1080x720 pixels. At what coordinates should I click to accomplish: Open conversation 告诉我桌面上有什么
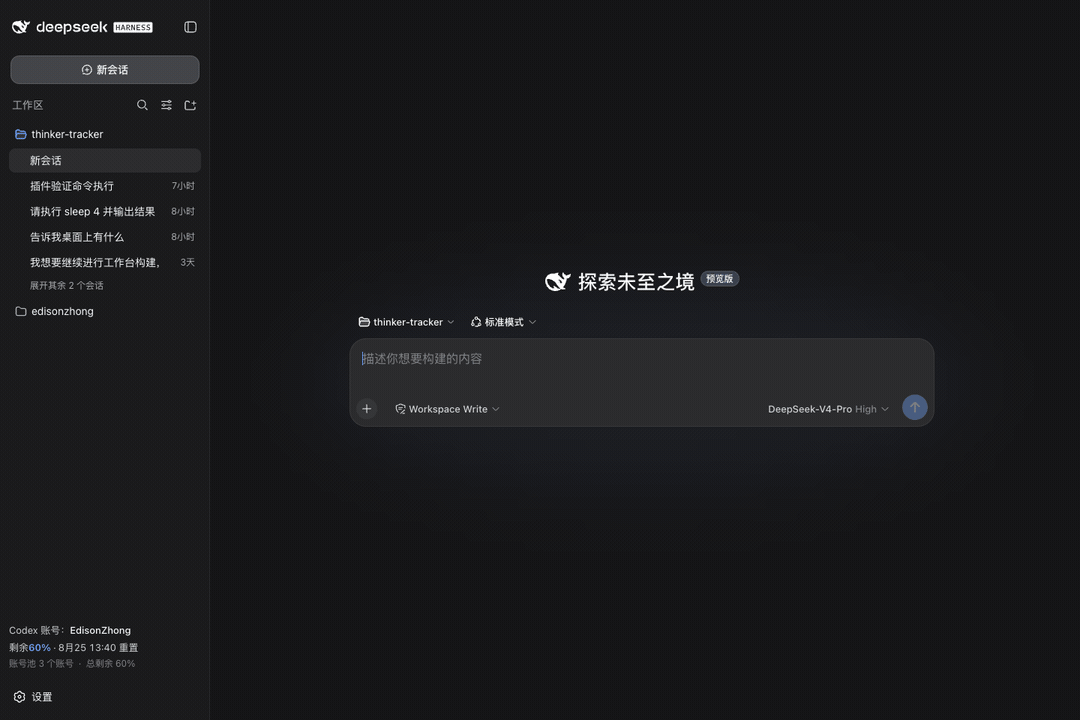click(105, 237)
